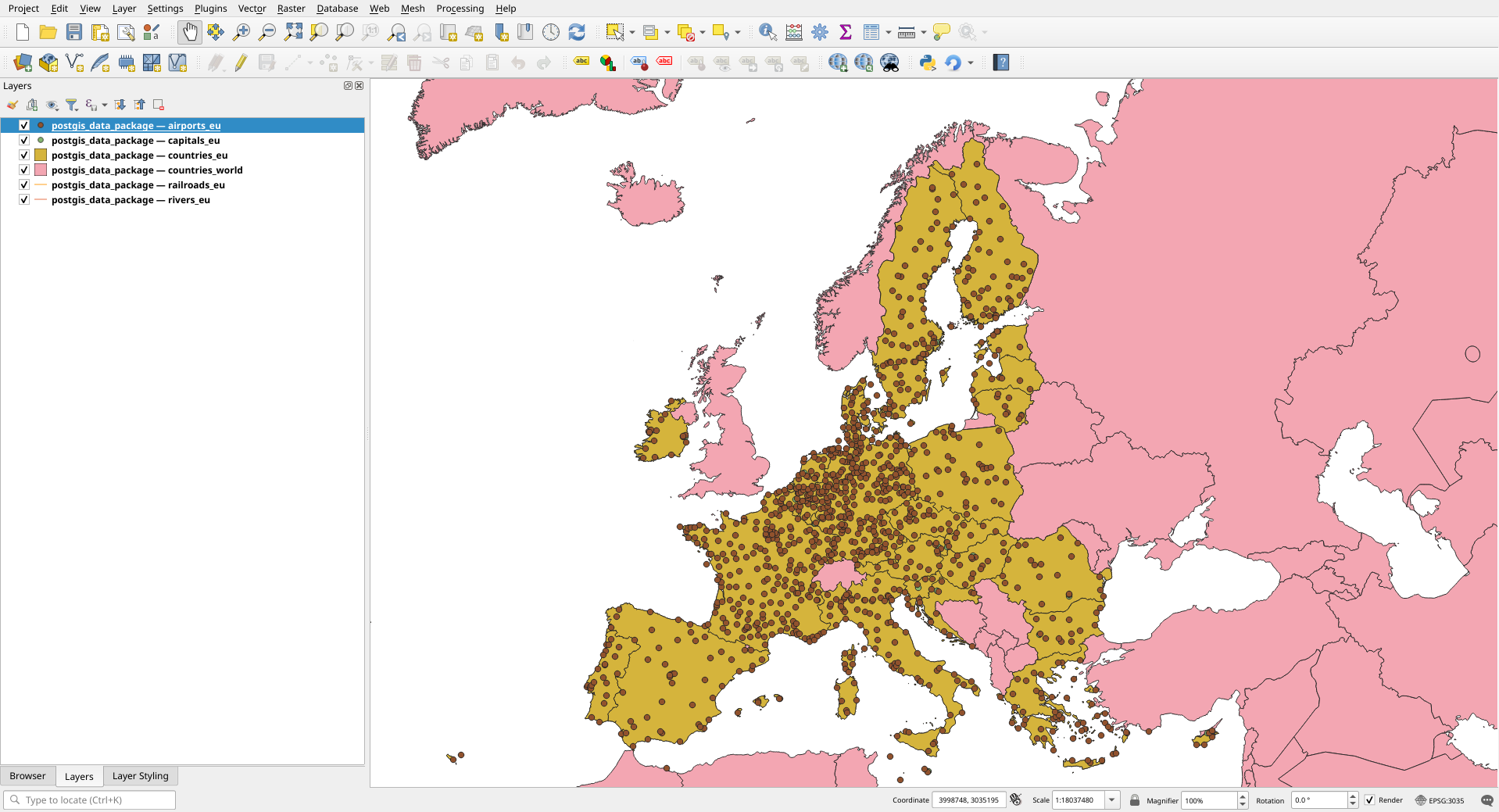Expand the Select Features tool dropdown arrow
1499x812 pixels.
[632, 32]
